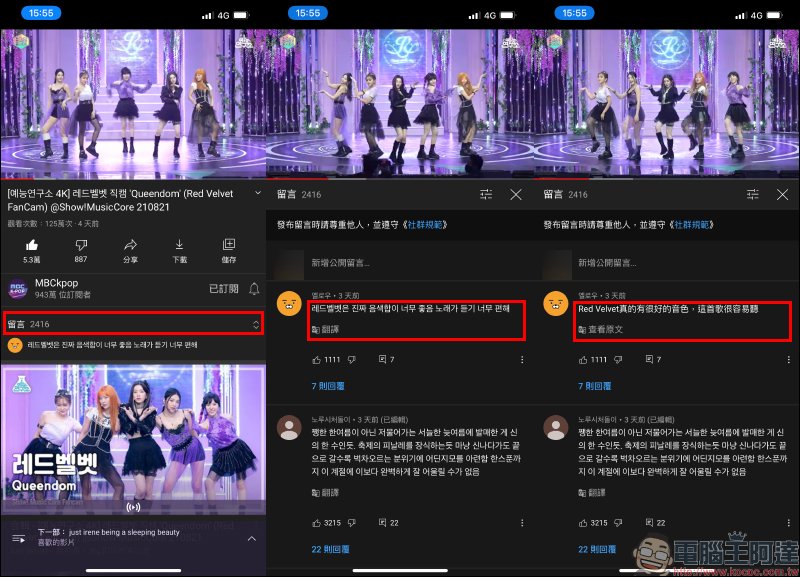Expand 7 則回覆 replies in middle screen
The width and height of the screenshot is (800, 577).
pos(329,385)
